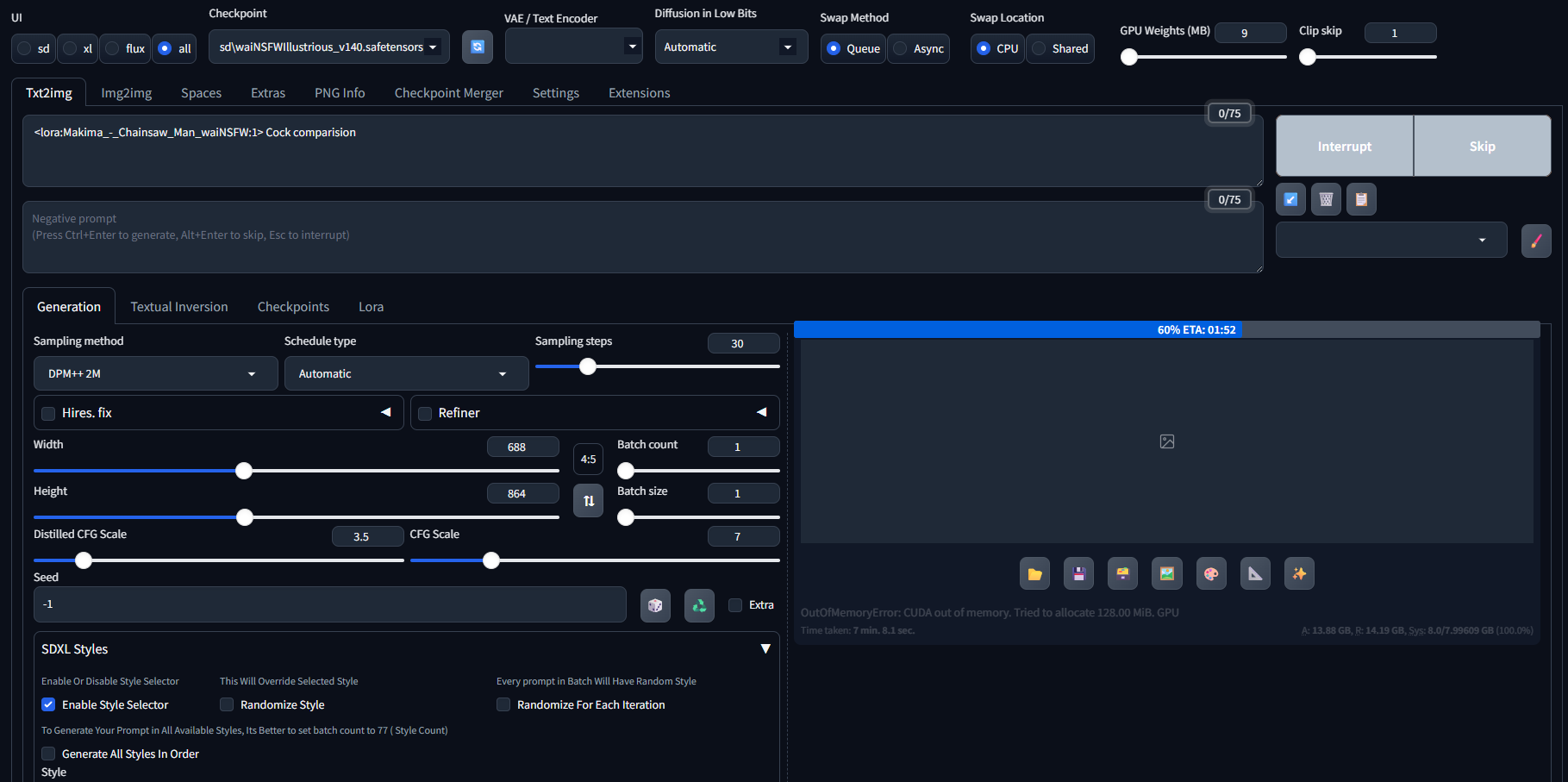Adjust the Distilled CFG Scale slider
Image resolution: width=1568 pixels, height=782 pixels.
[x=219, y=560]
